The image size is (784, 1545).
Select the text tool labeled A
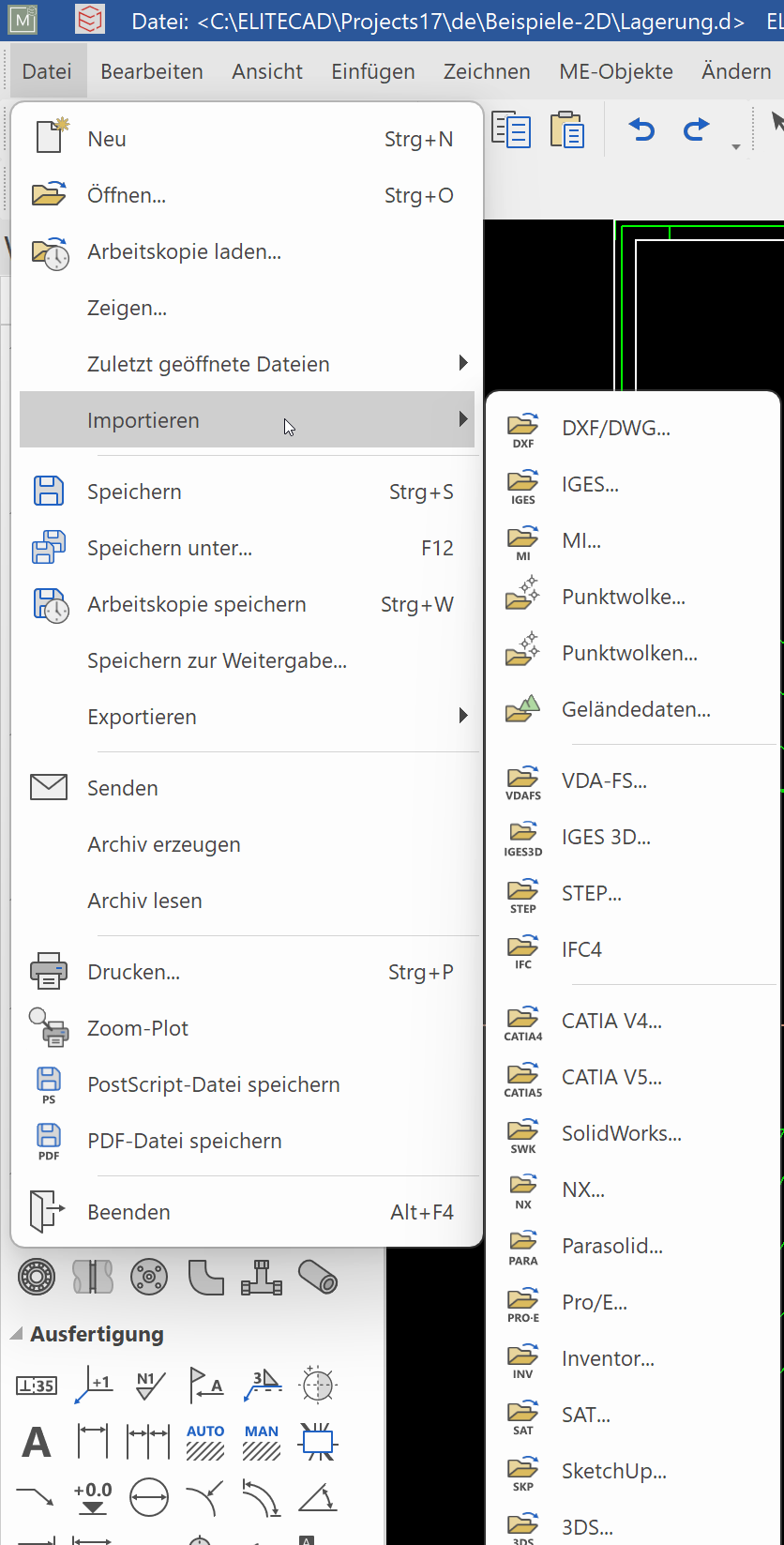(x=36, y=1442)
